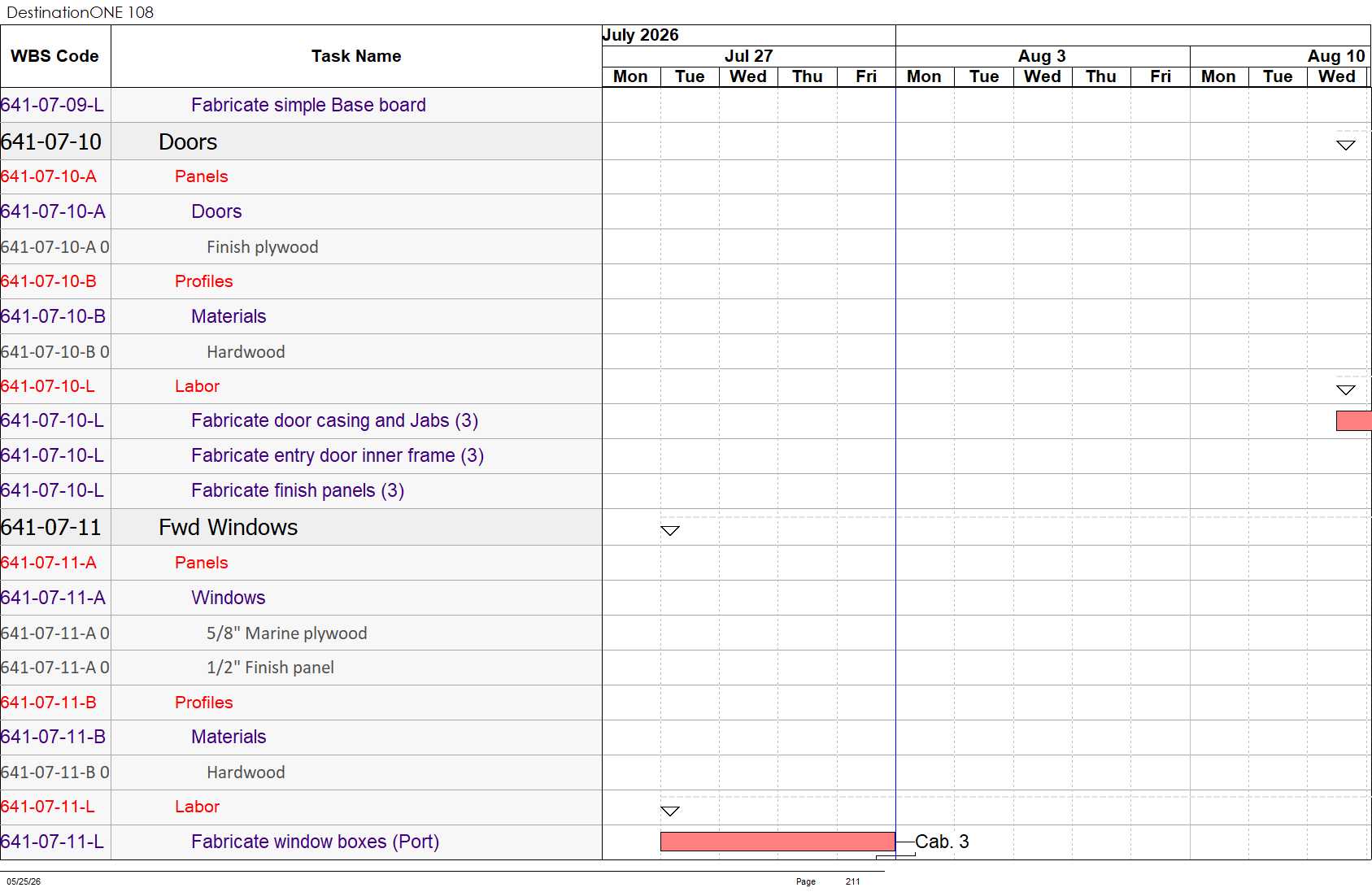
Task: Select the red Fabricate door casing Gantt bar
Action: (1354, 420)
